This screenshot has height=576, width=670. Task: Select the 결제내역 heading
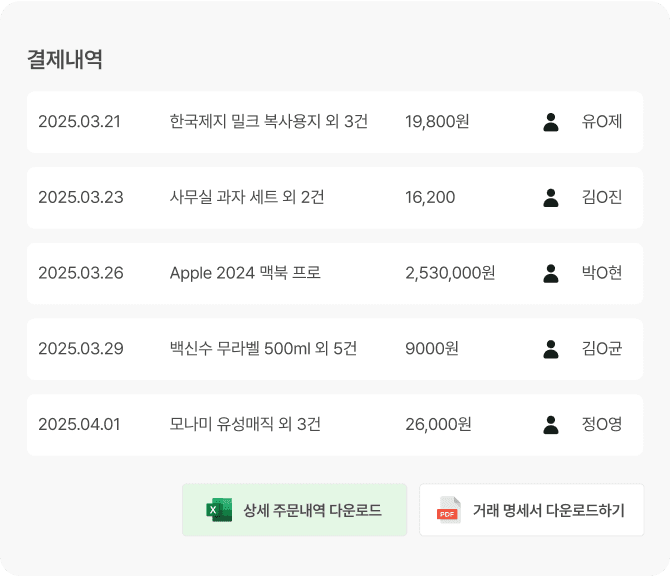(x=65, y=59)
